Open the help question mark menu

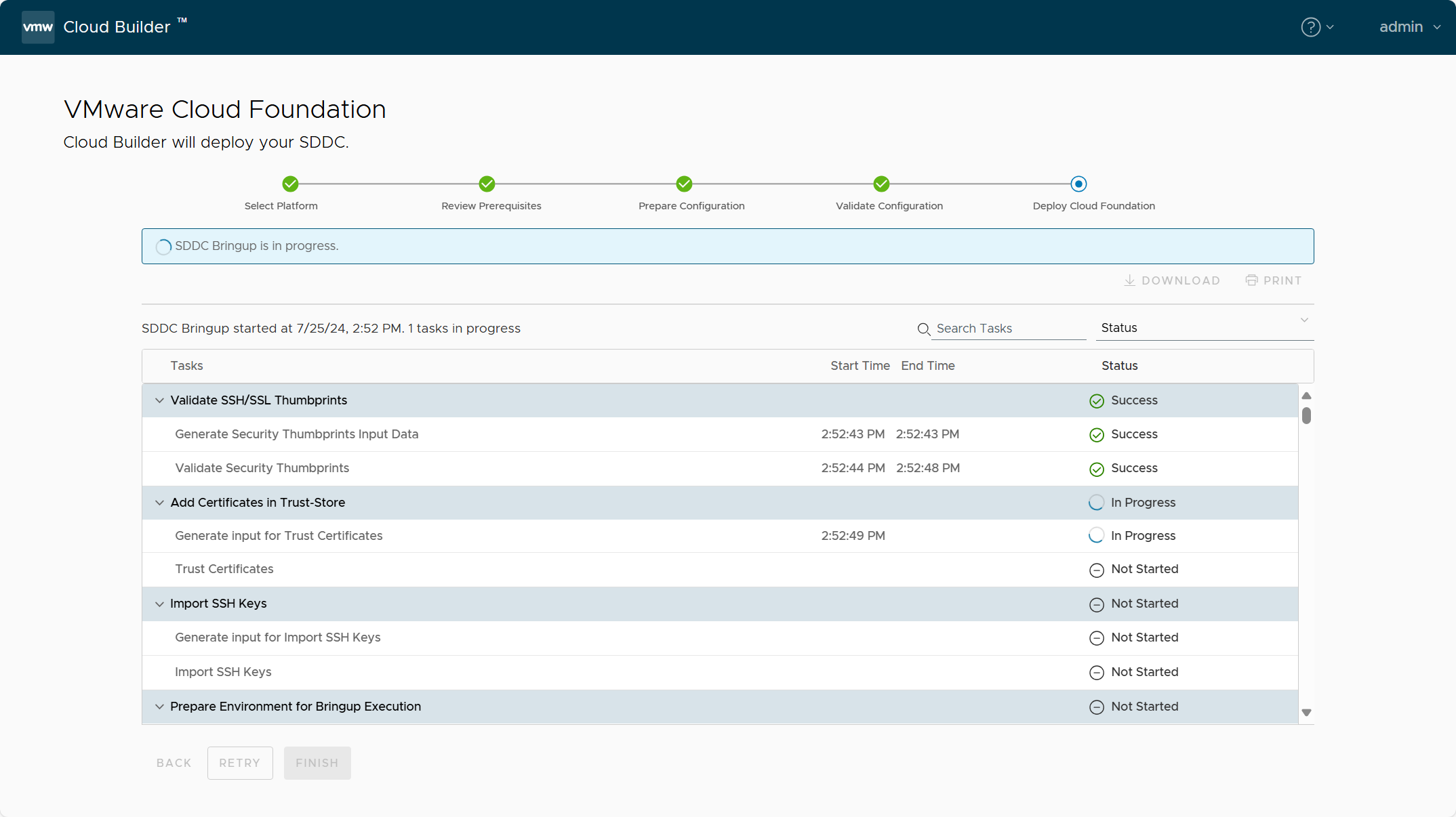pyautogui.click(x=1317, y=27)
